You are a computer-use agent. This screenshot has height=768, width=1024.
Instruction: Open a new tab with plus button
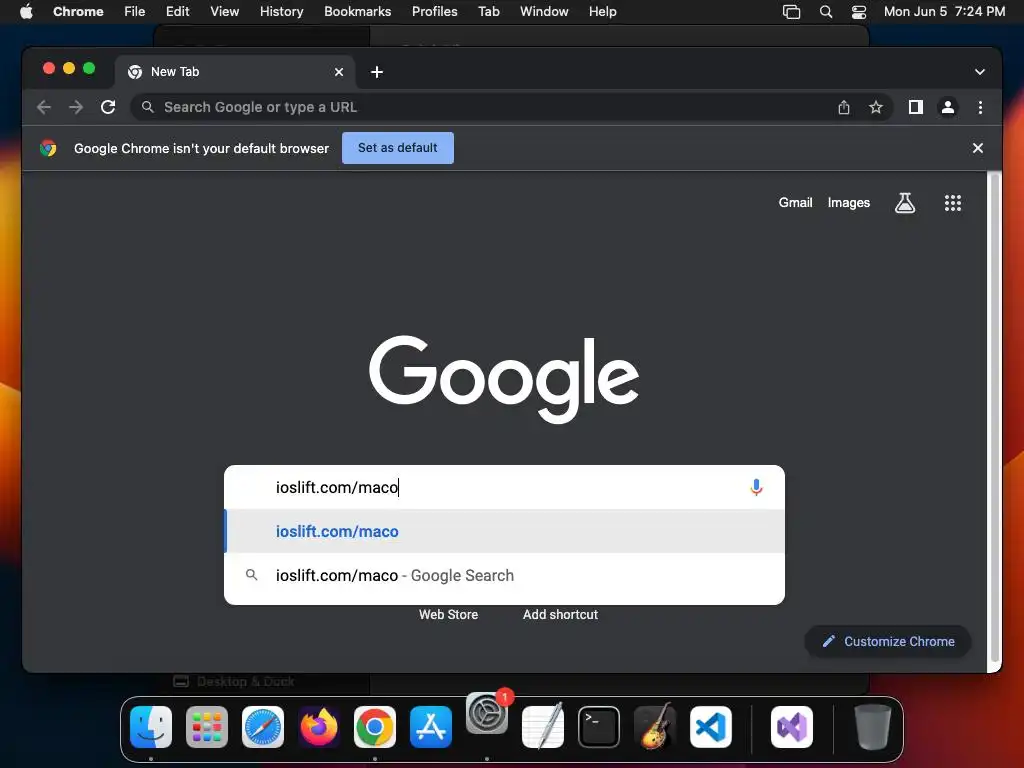[x=377, y=72]
